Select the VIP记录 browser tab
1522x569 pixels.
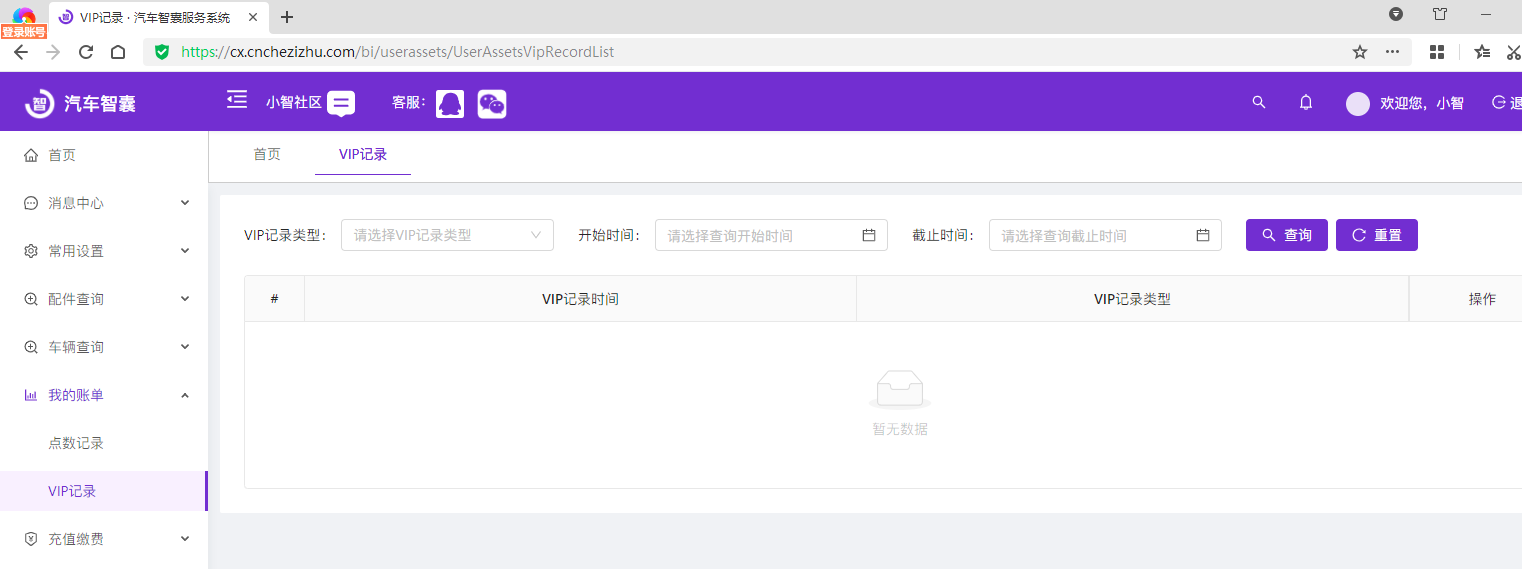click(x=158, y=17)
